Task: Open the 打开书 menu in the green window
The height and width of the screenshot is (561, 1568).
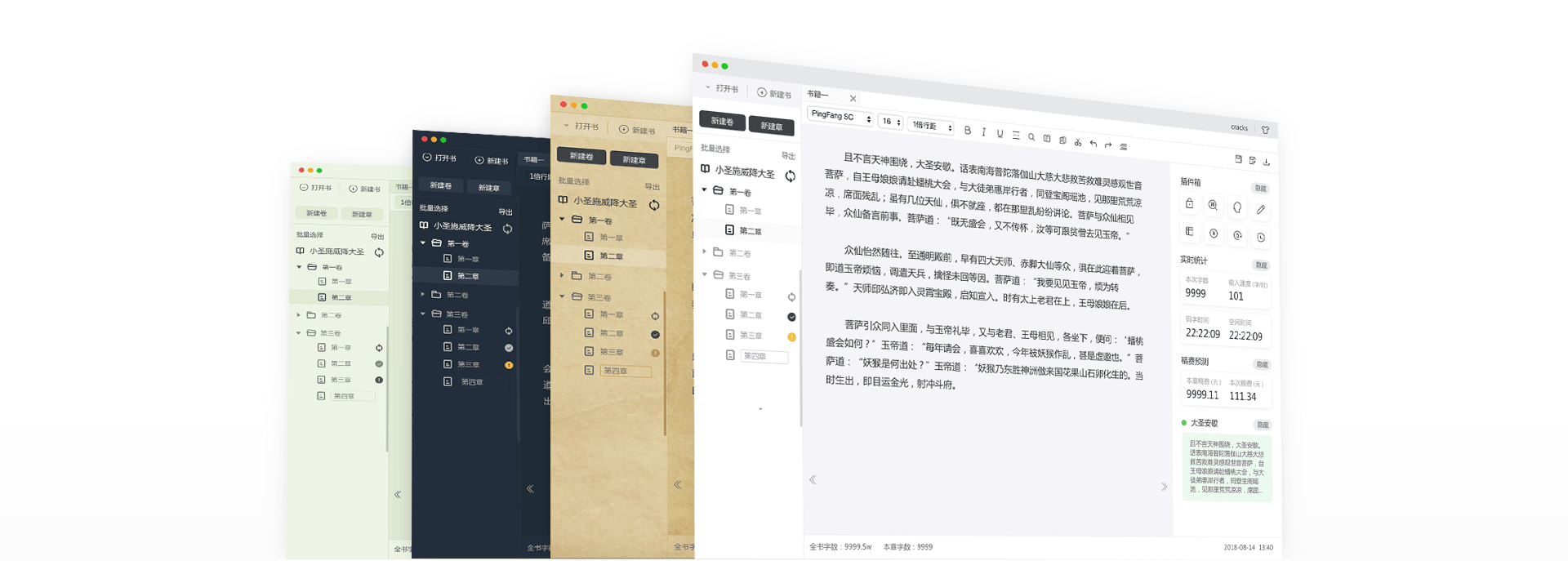Action: [x=315, y=188]
